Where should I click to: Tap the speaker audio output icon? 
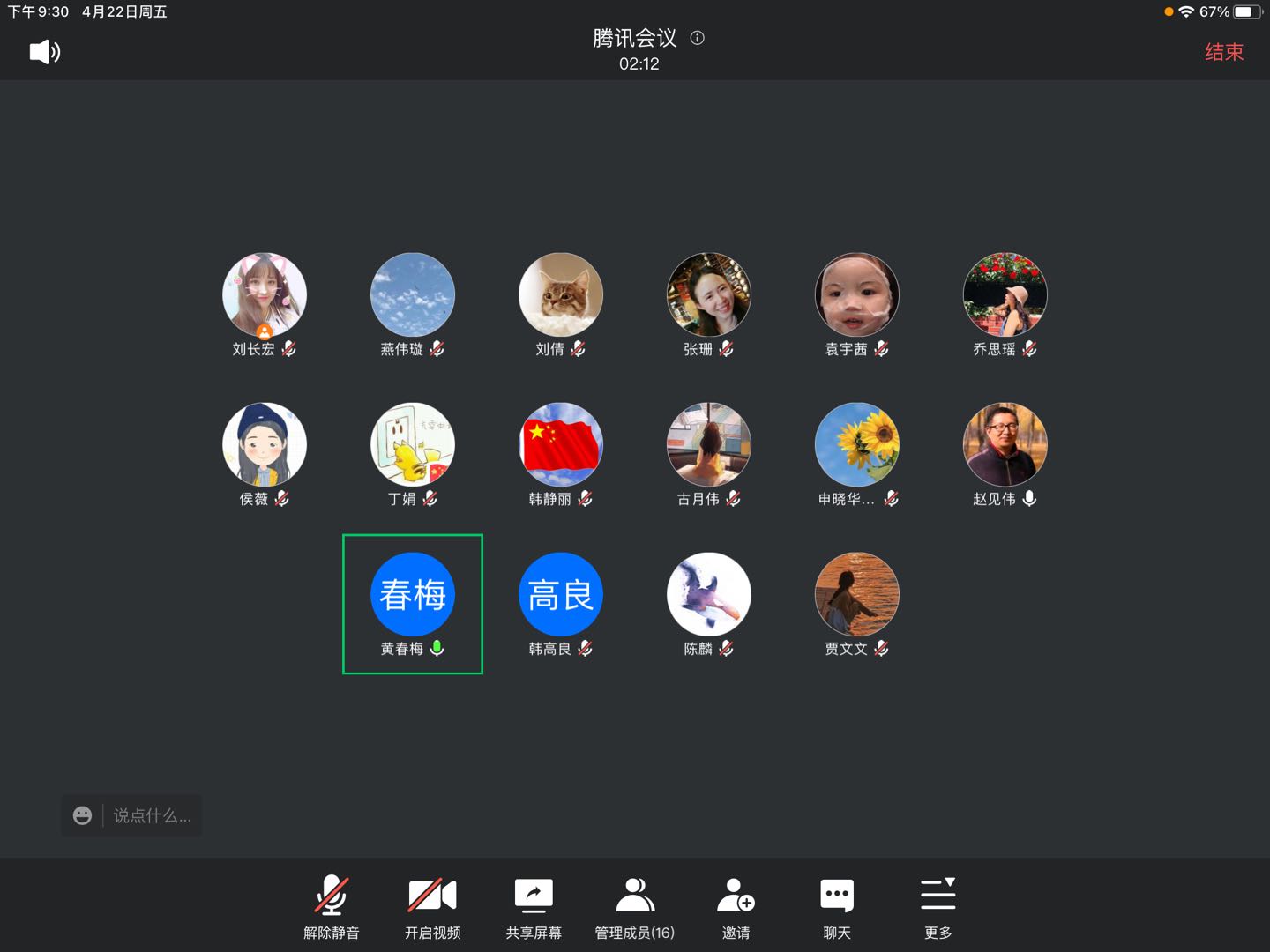pyautogui.click(x=44, y=52)
